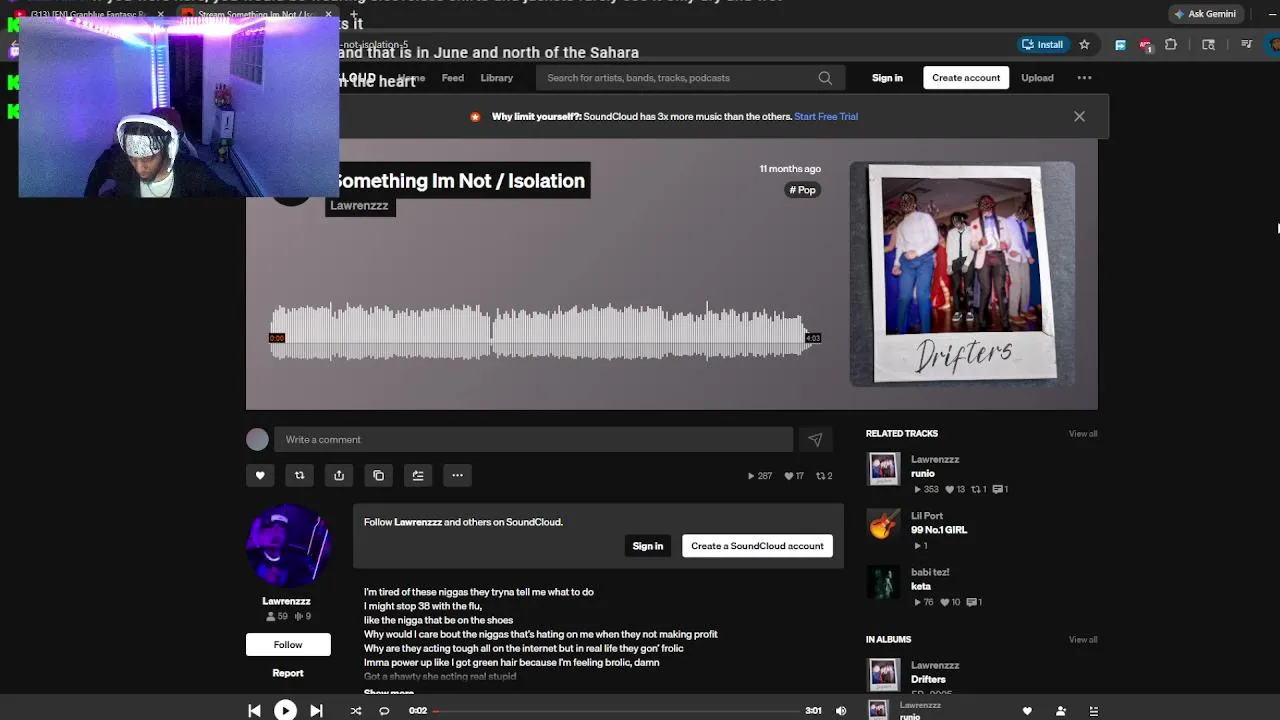Screen dimensions: 1280x720
Task: Click the search magnifier icon
Action: pos(825,78)
